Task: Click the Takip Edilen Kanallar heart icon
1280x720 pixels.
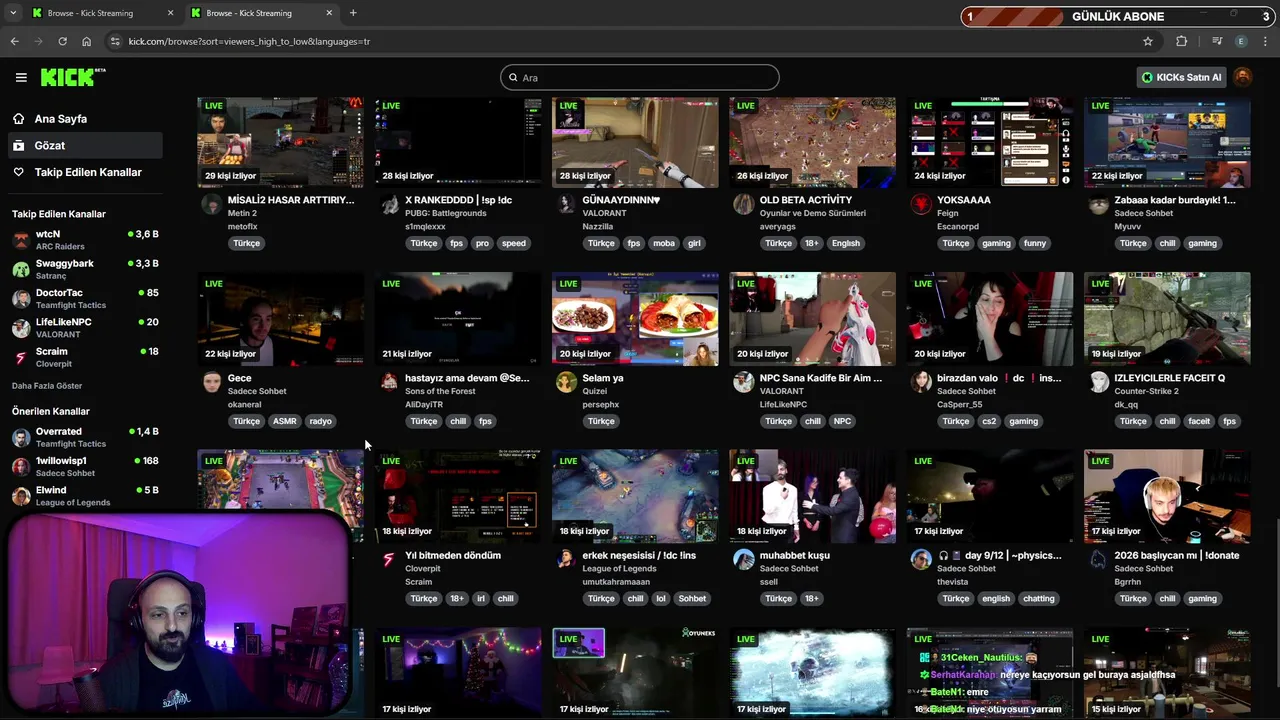Action: [x=18, y=172]
